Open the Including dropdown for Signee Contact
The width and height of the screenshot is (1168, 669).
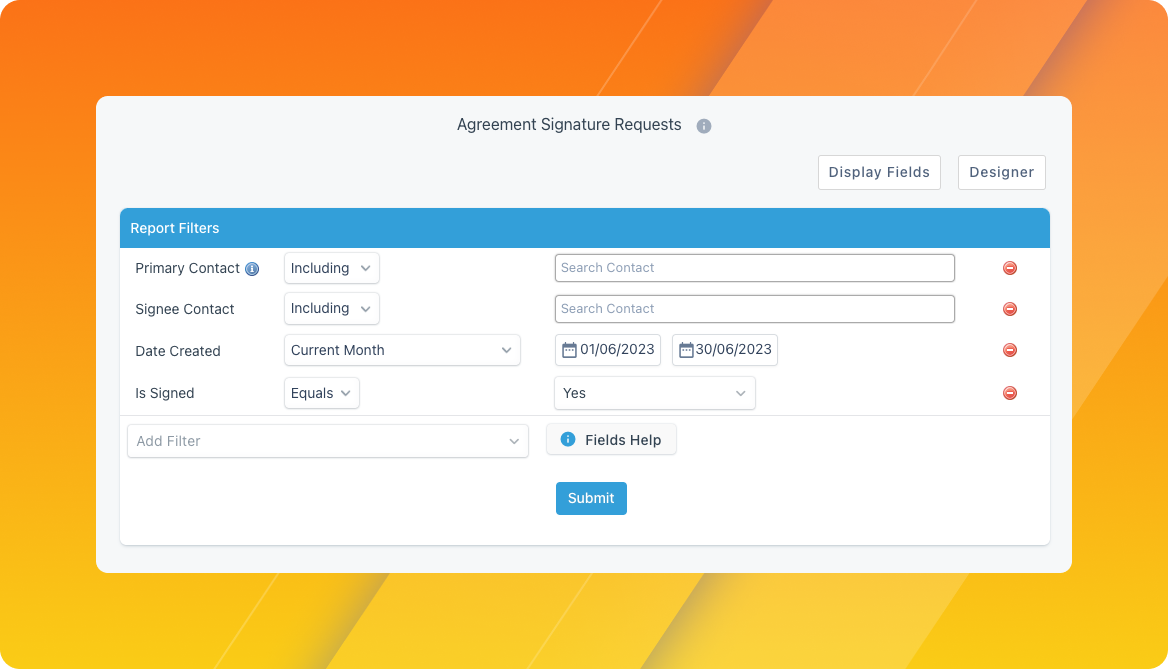331,309
